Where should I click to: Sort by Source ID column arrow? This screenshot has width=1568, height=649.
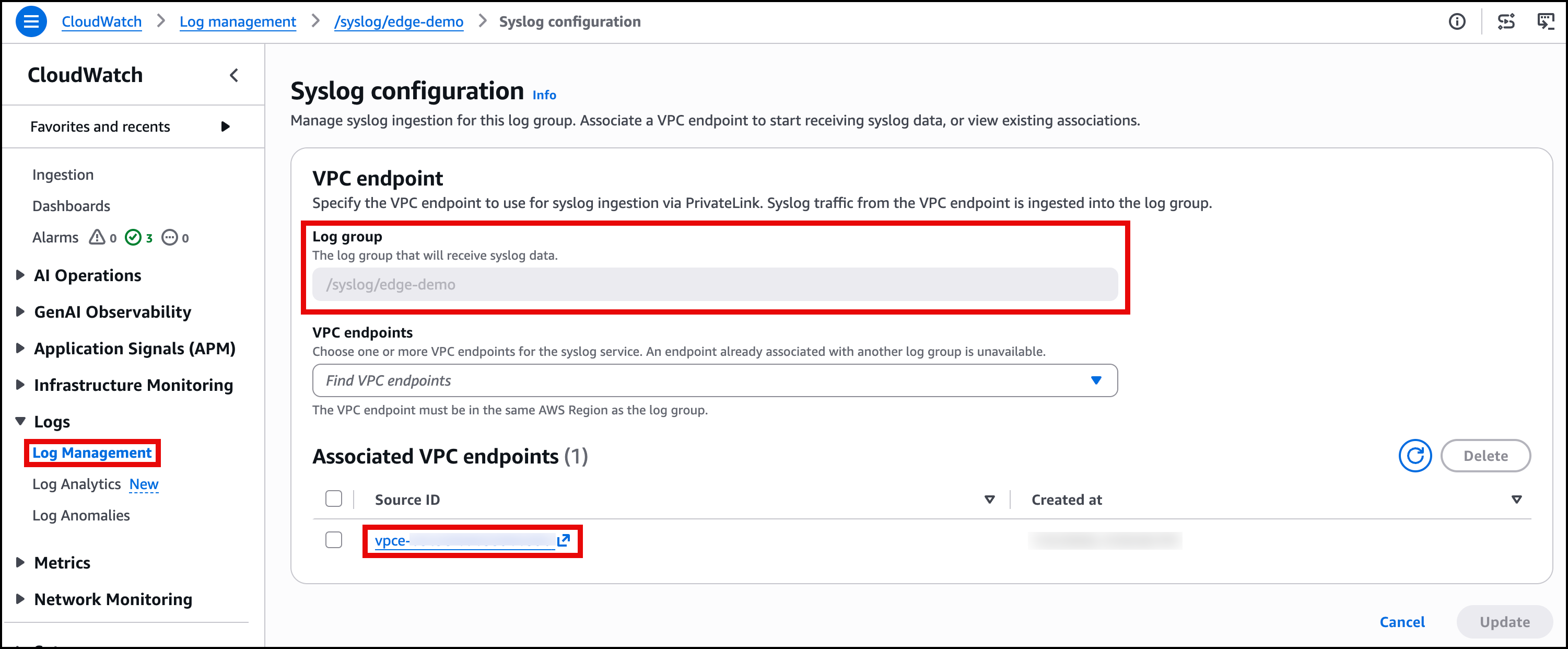(x=989, y=500)
